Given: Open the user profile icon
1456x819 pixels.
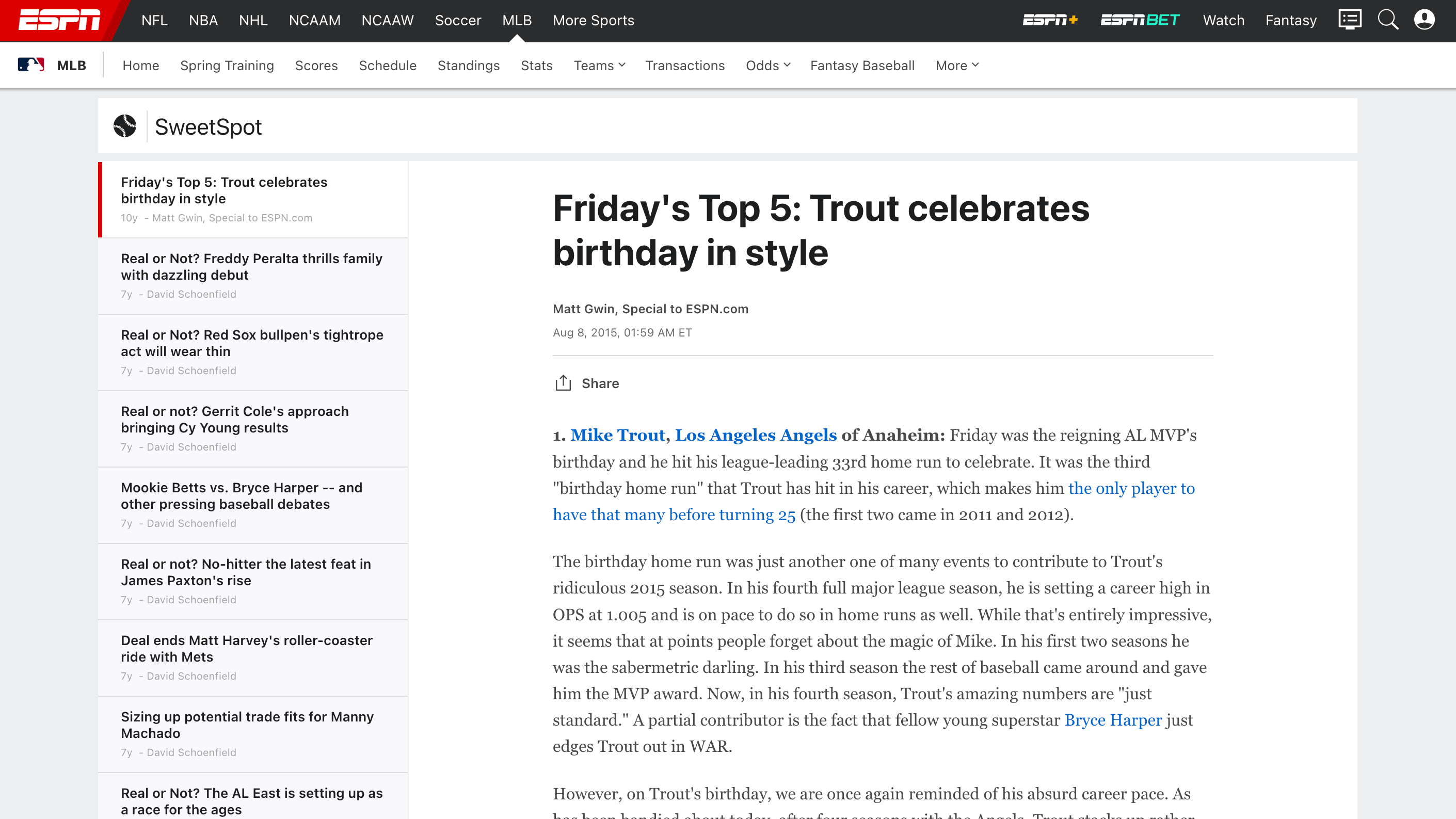Looking at the screenshot, I should [x=1424, y=20].
